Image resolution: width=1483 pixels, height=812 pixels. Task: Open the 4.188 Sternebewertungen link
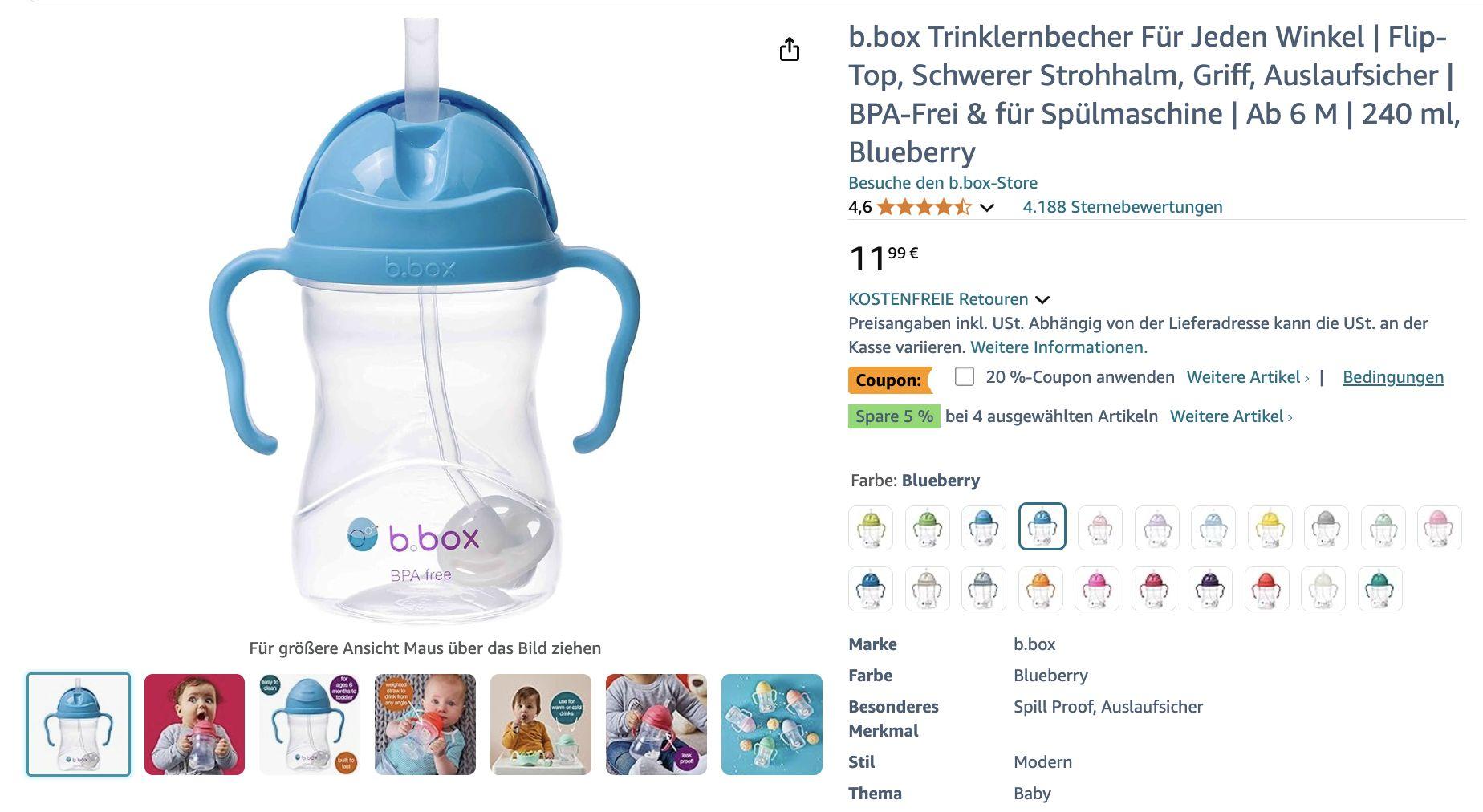(x=1122, y=207)
